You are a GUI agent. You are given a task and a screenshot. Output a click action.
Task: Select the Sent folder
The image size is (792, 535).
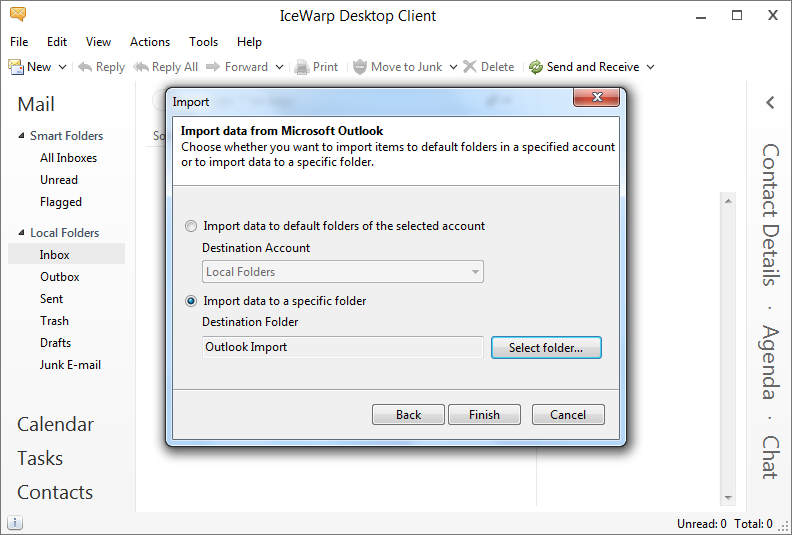pyautogui.click(x=51, y=299)
